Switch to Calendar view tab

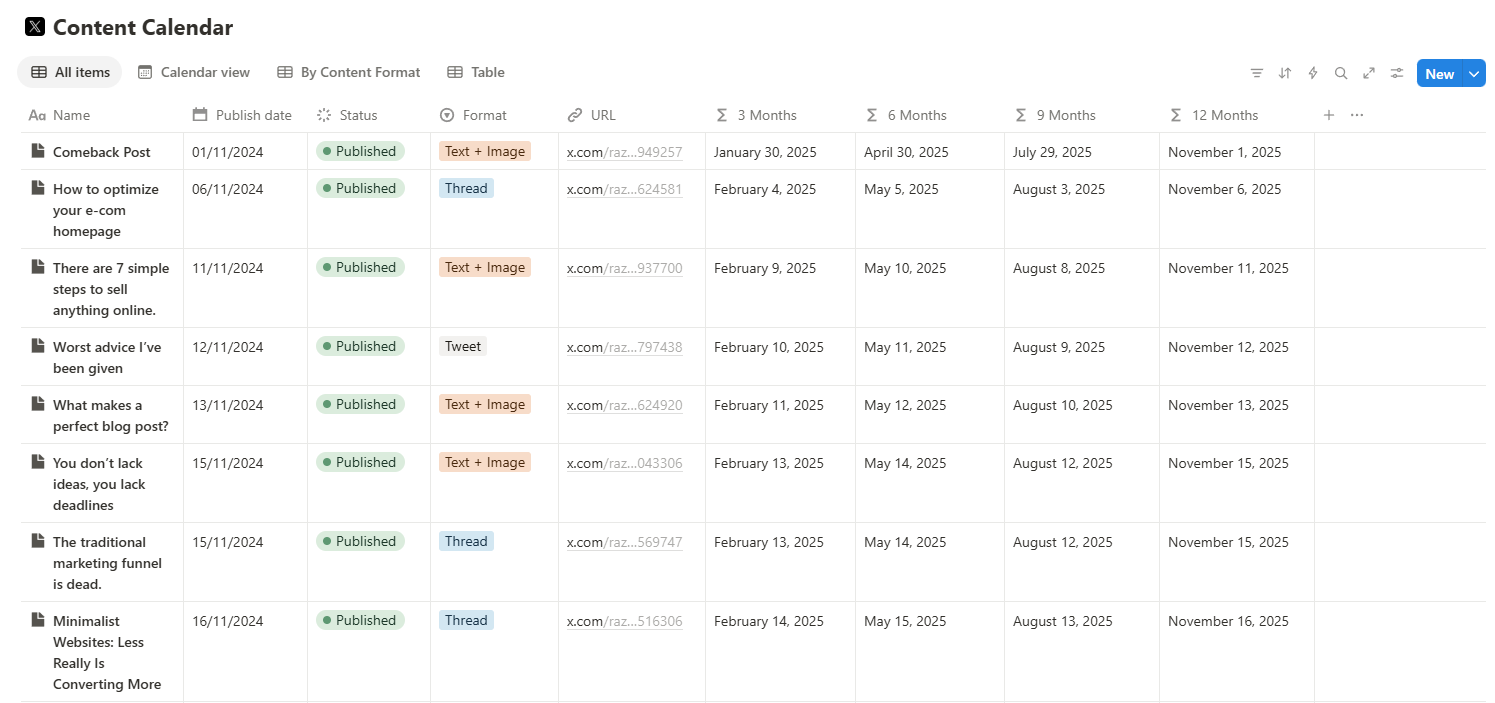coord(194,72)
